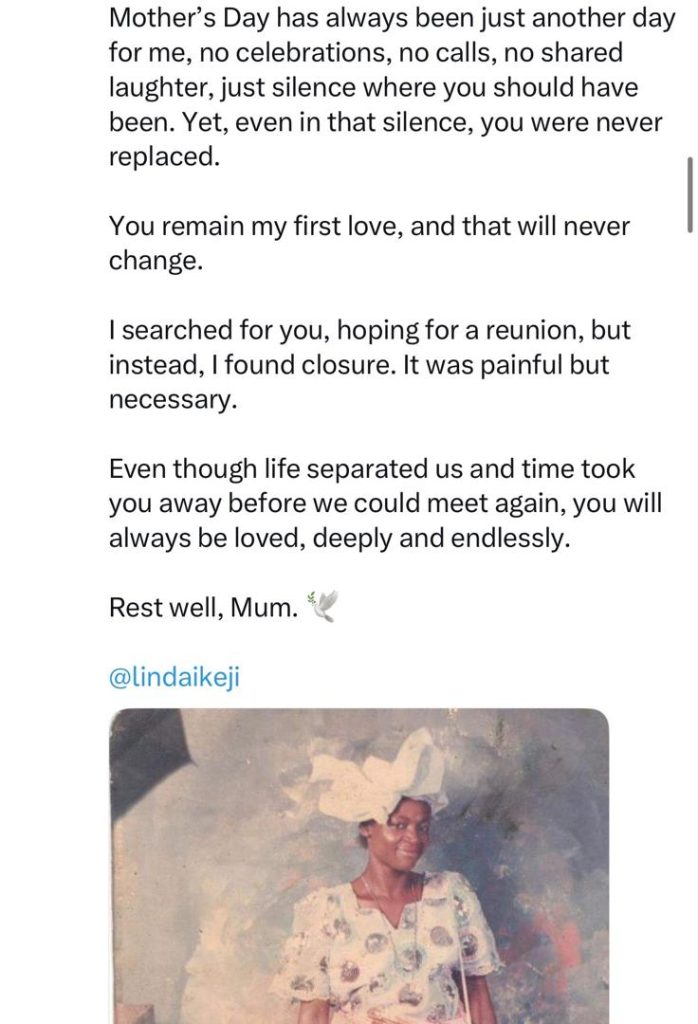Click the text "always be loved, deeply and endlessly."
The image size is (698, 1024).
coord(340,538)
